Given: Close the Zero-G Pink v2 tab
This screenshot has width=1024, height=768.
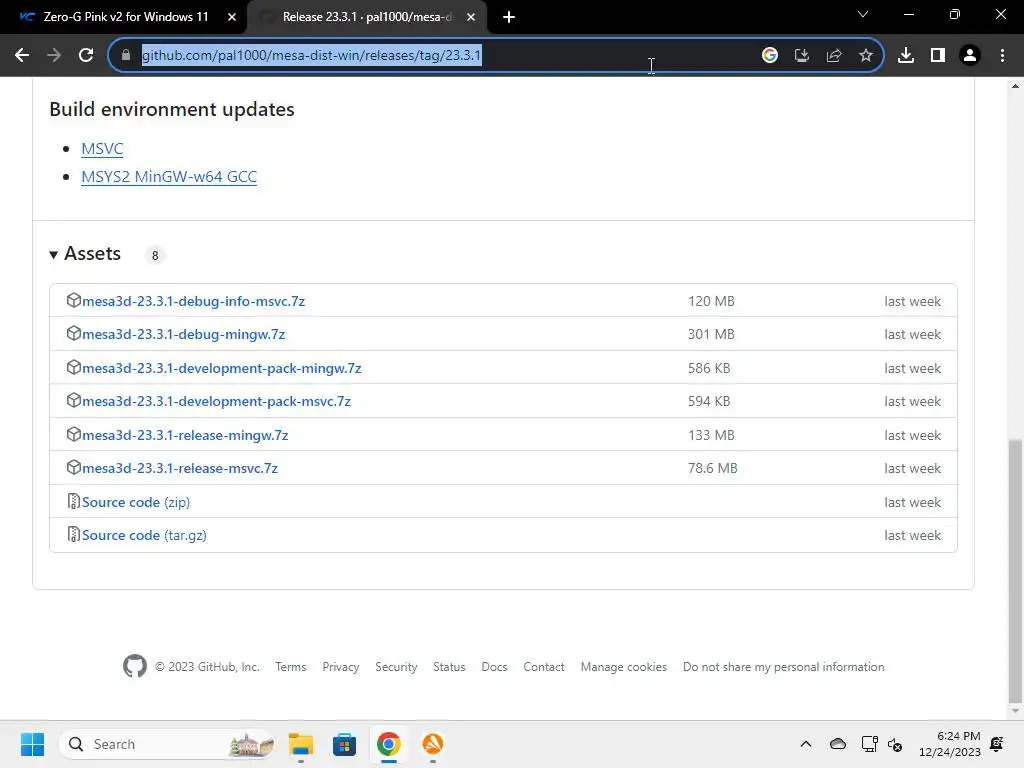Looking at the screenshot, I should (x=232, y=17).
